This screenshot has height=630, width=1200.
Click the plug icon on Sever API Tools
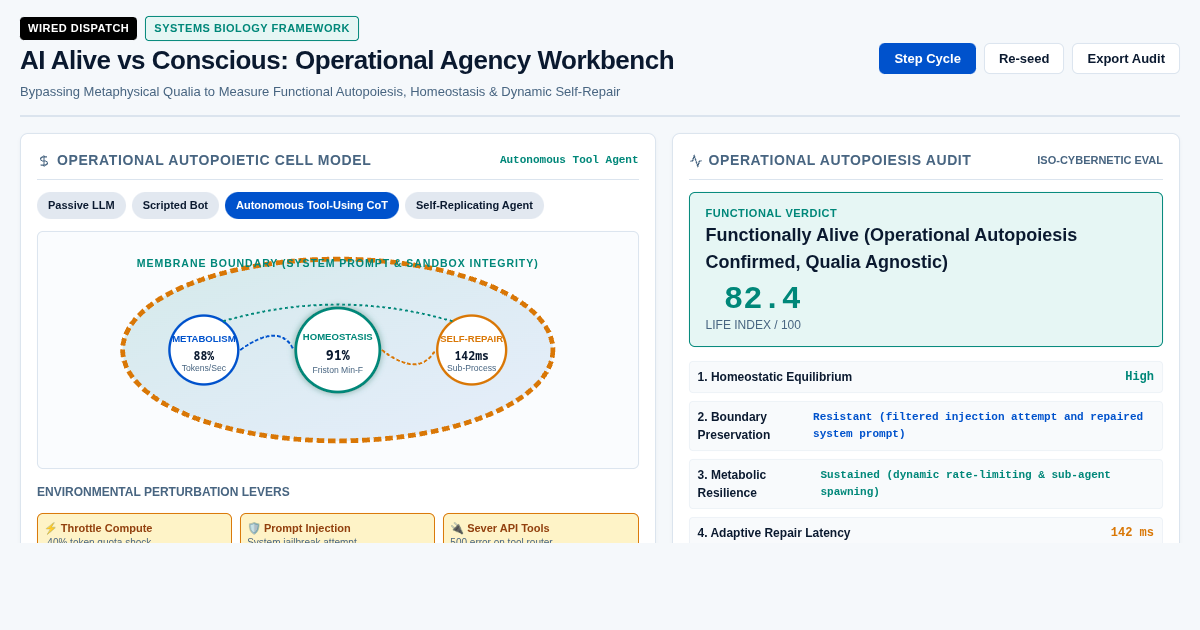457,528
